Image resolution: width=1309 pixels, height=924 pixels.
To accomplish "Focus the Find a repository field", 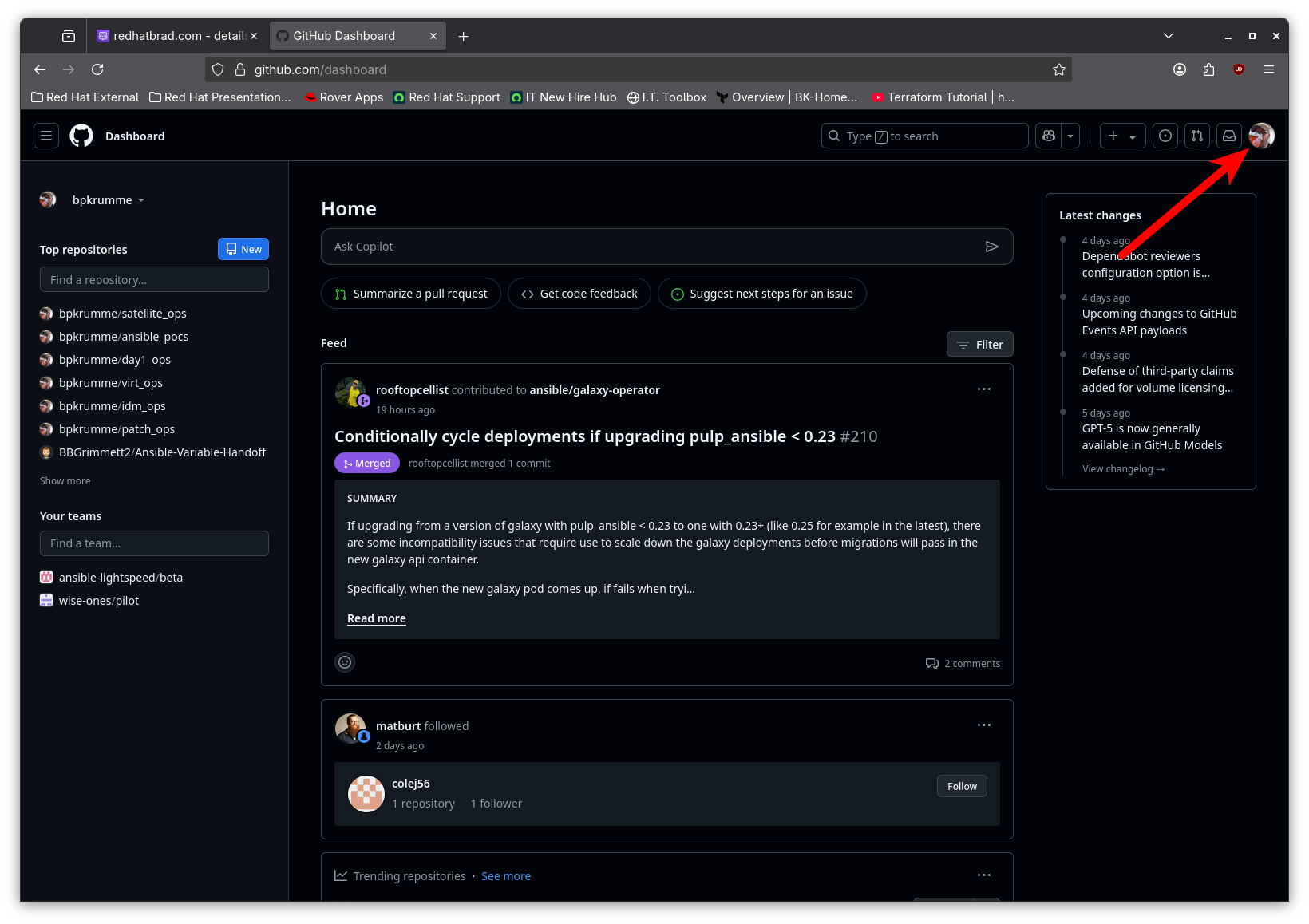I will click(x=154, y=279).
